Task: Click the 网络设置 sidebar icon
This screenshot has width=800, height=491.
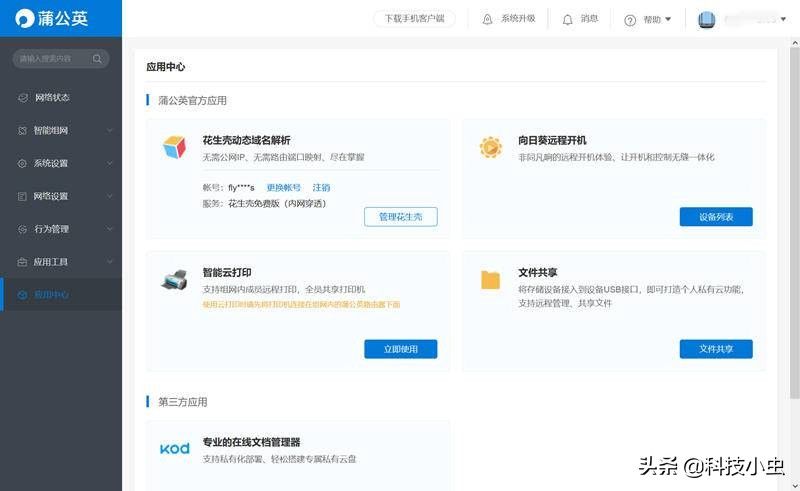Action: [22, 196]
